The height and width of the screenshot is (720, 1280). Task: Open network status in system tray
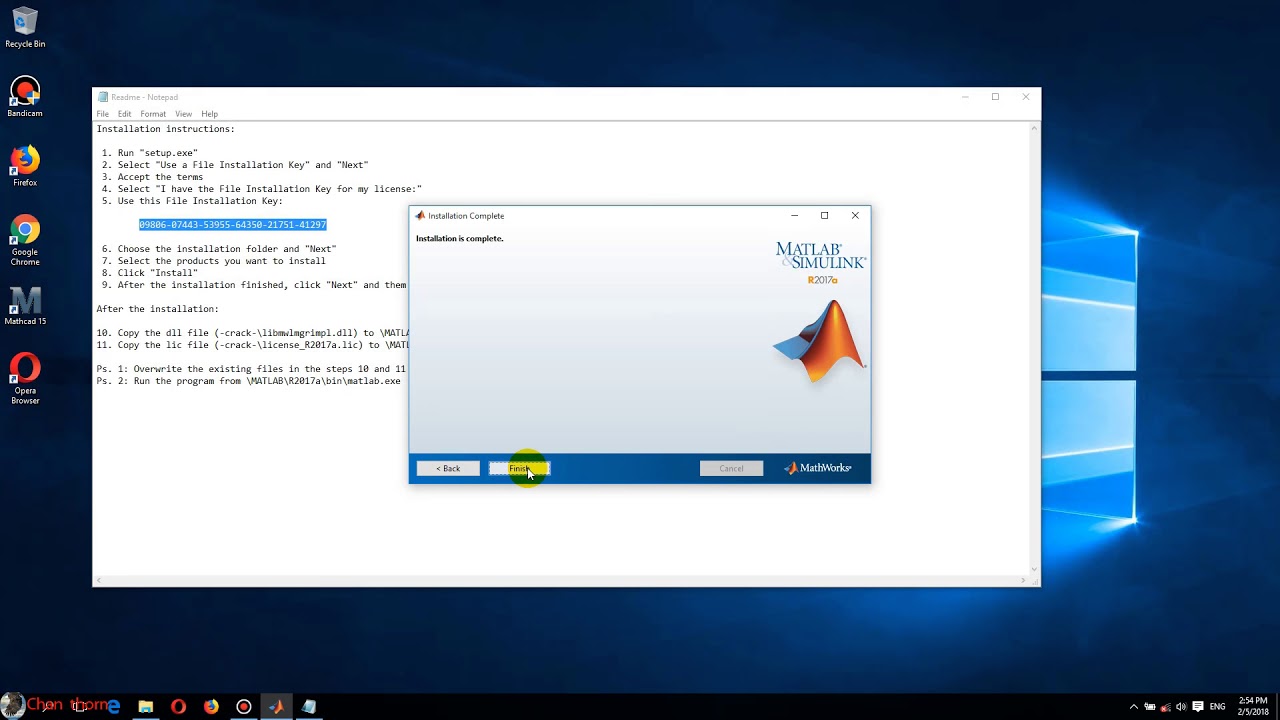[1165, 707]
